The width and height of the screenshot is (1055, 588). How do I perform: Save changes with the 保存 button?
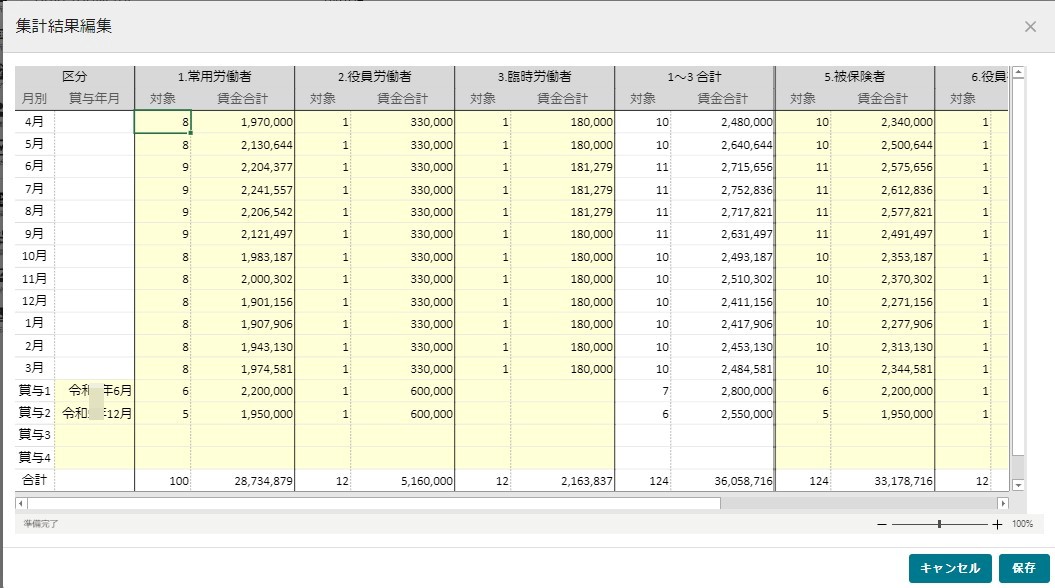coord(1024,568)
